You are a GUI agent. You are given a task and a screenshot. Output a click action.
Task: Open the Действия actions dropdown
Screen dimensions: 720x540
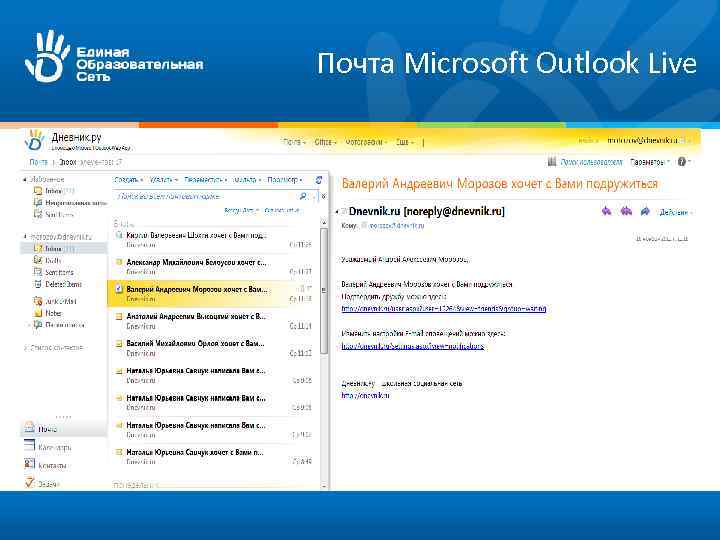point(676,212)
